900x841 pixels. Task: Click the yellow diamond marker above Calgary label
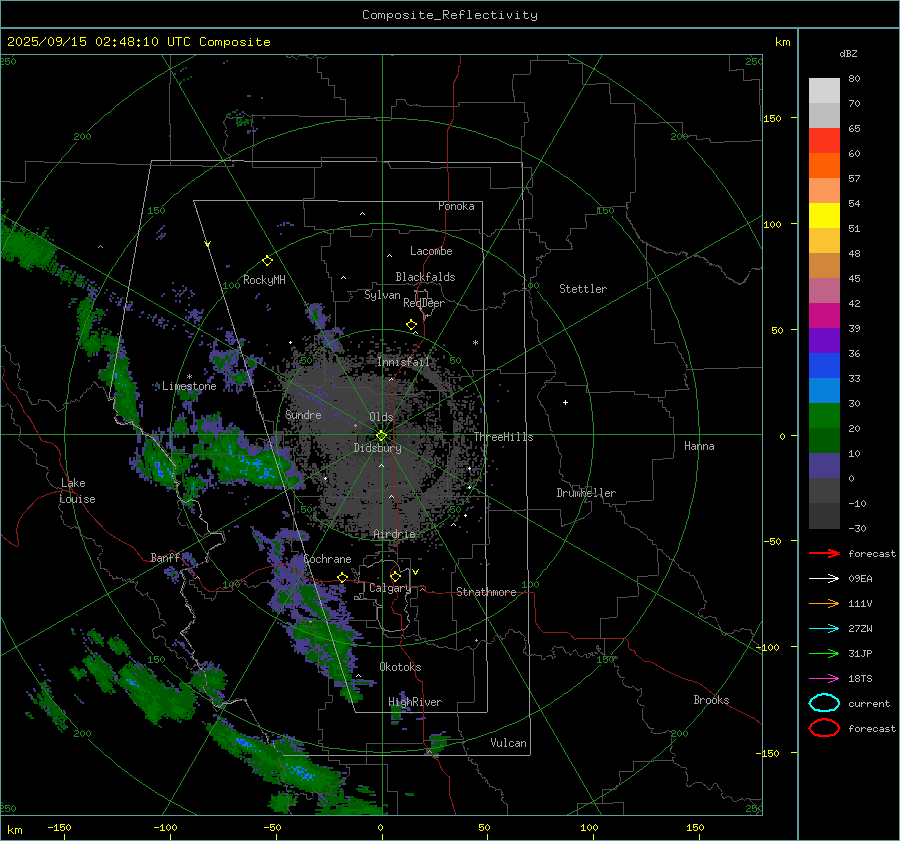(x=395, y=576)
